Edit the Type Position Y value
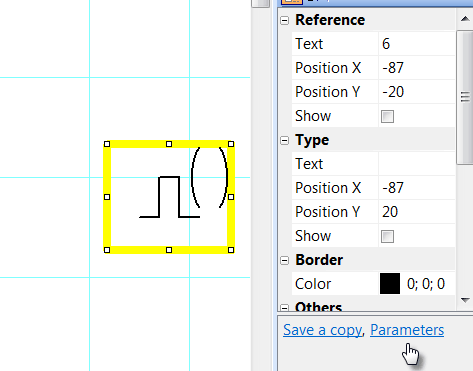The width and height of the screenshot is (473, 371). (x=417, y=212)
